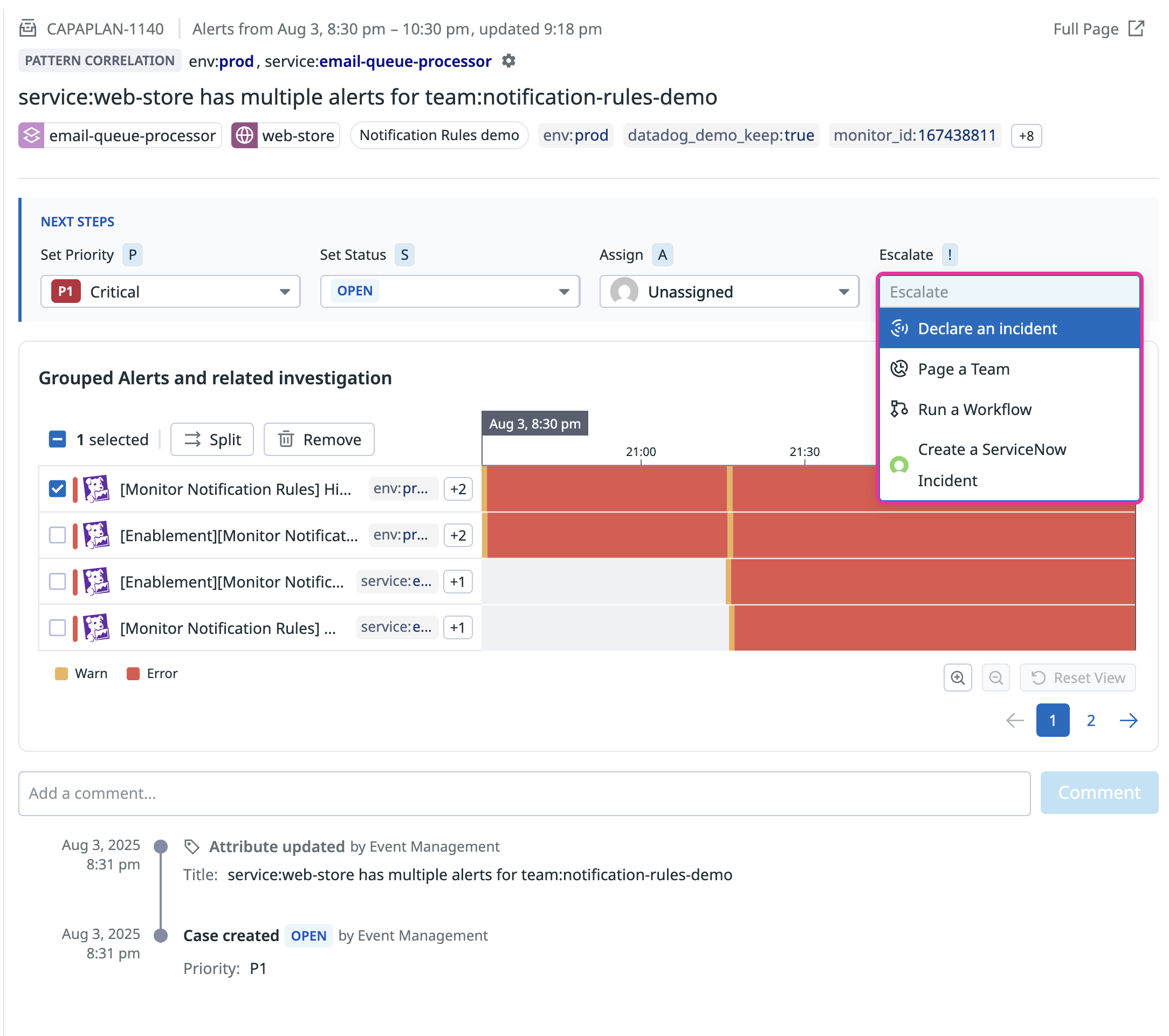Check the last [Monitor Notification Rules] ... row
Viewport: 1169px width, 1036px height.
pos(57,628)
